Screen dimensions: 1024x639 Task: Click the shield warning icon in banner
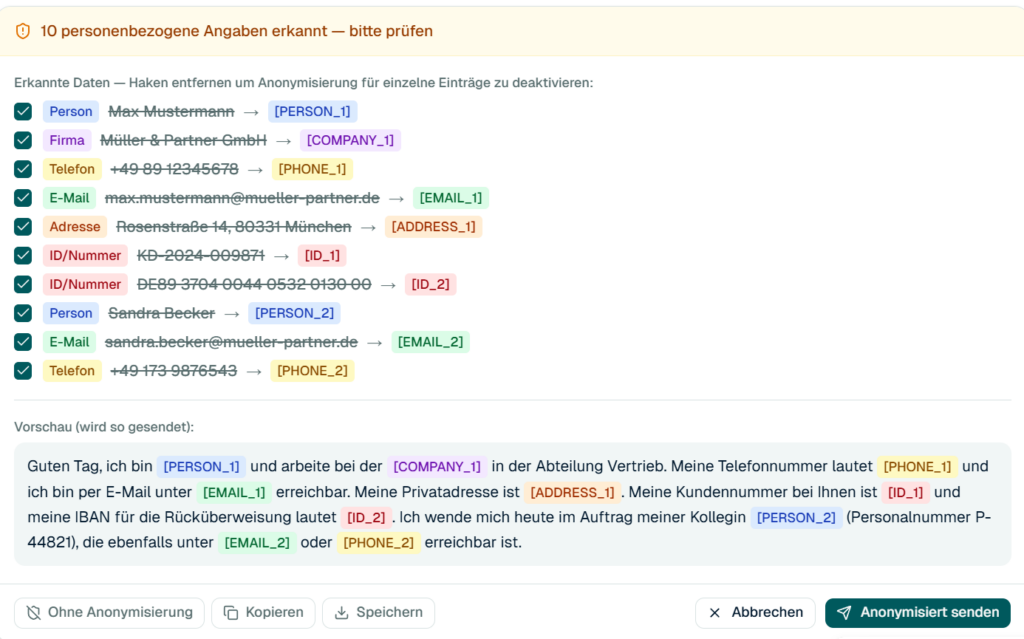[x=23, y=31]
